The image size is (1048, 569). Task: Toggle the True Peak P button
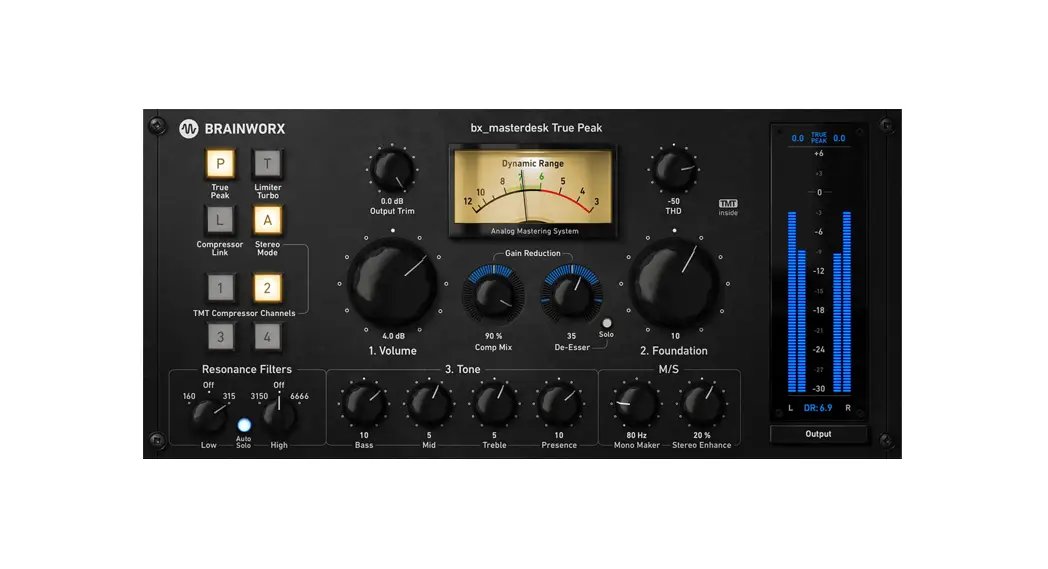pyautogui.click(x=220, y=163)
